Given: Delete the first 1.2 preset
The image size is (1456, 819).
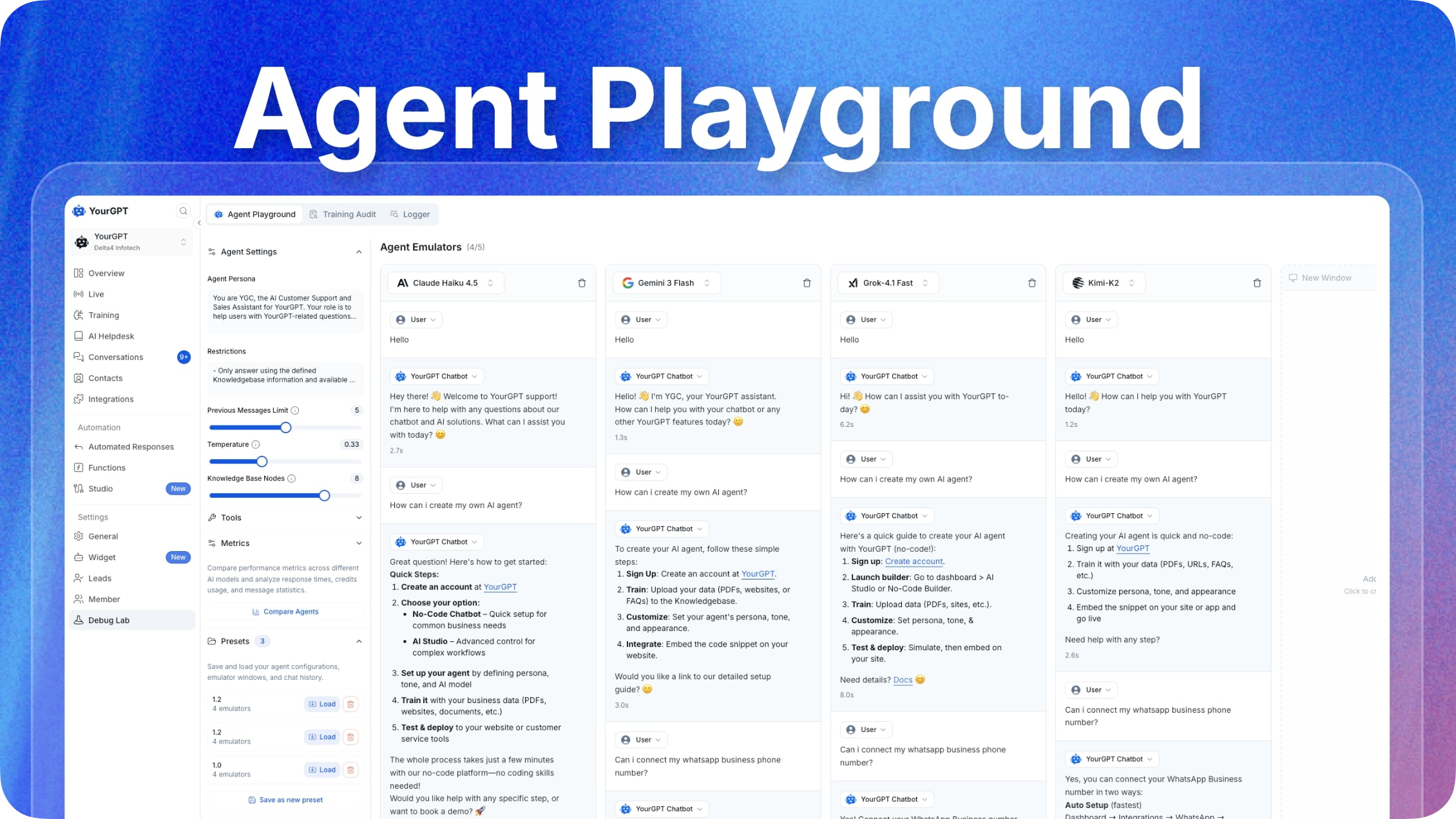Looking at the screenshot, I should (x=350, y=704).
